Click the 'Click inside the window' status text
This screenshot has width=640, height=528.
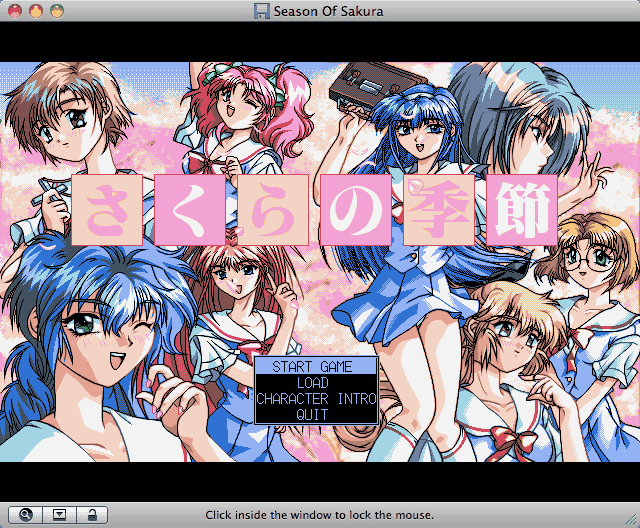pyautogui.click(x=319, y=515)
